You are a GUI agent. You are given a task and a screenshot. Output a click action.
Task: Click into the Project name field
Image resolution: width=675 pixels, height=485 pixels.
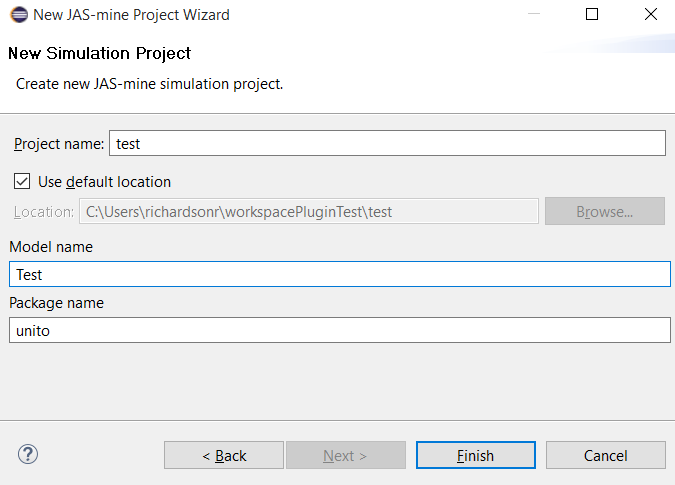(386, 144)
